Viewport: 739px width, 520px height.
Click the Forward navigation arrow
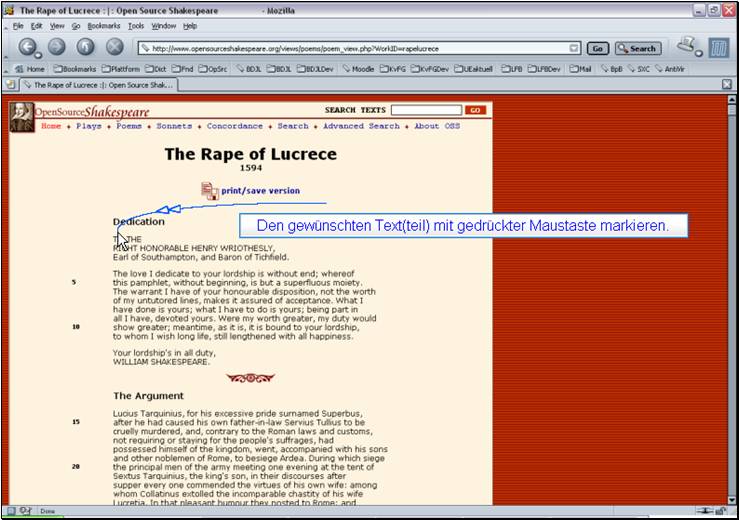click(x=56, y=47)
